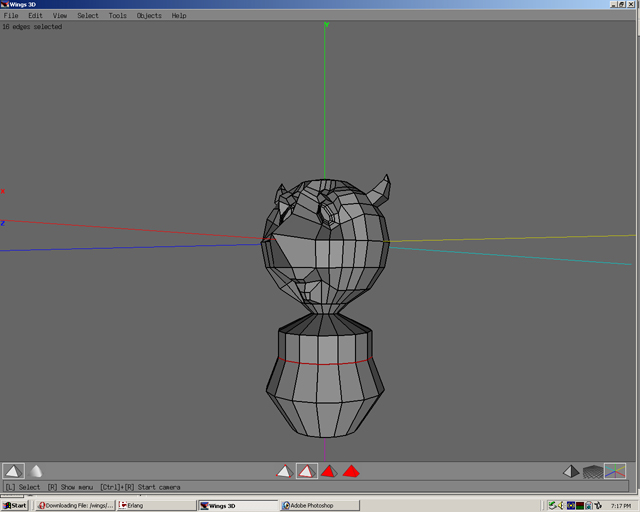
Task: Click the Wings 3D title bar icon
Action: [x=4, y=4]
